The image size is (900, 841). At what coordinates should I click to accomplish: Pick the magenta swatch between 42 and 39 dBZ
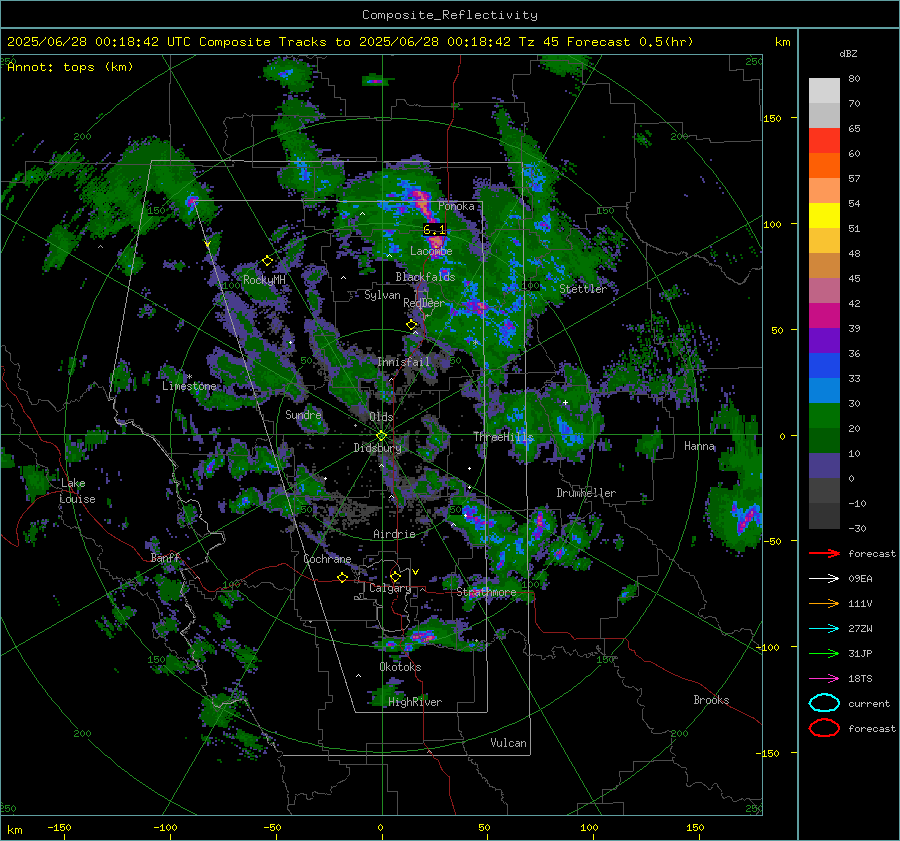(824, 316)
